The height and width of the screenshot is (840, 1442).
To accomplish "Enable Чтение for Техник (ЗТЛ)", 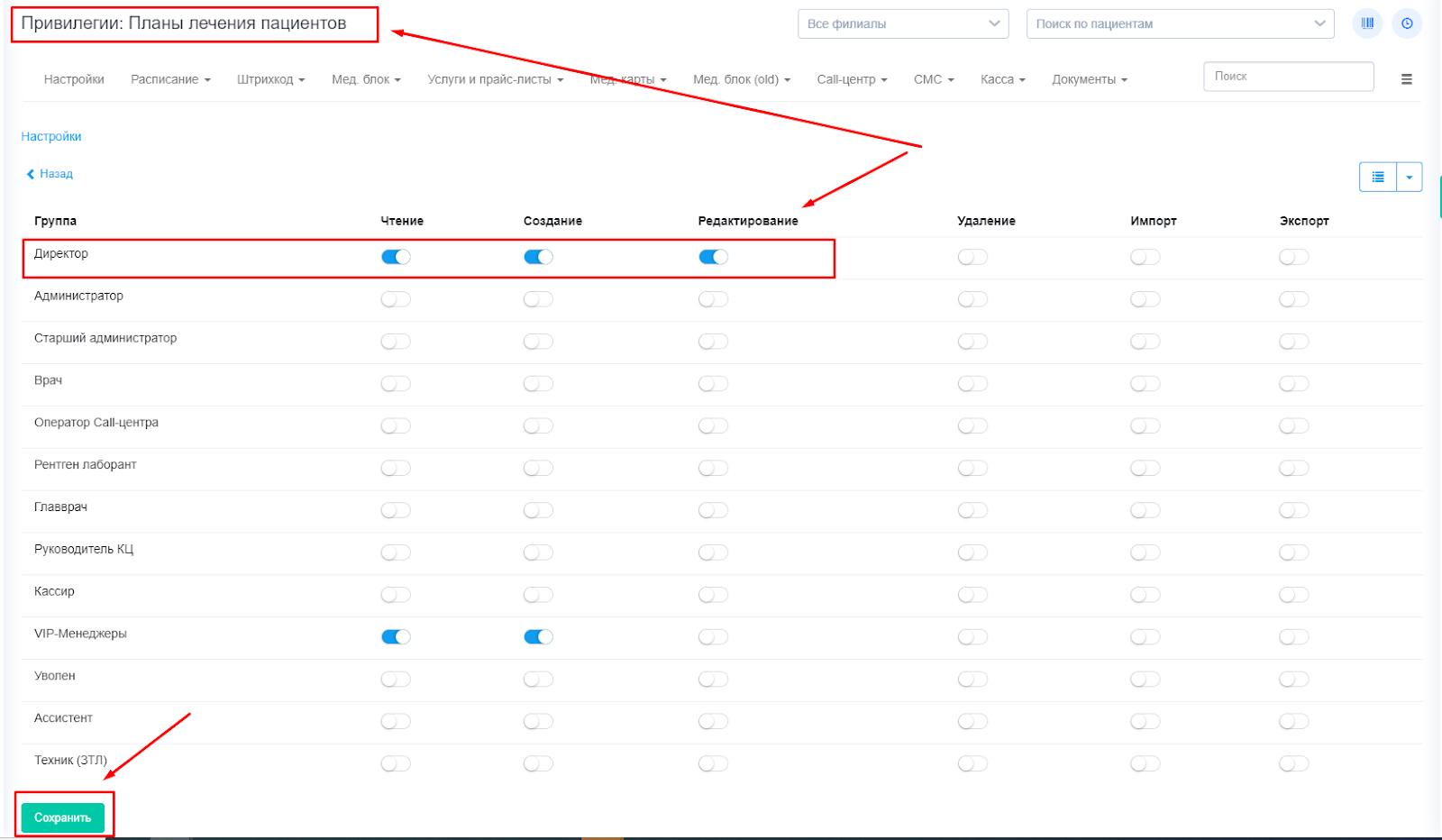I will (x=396, y=763).
